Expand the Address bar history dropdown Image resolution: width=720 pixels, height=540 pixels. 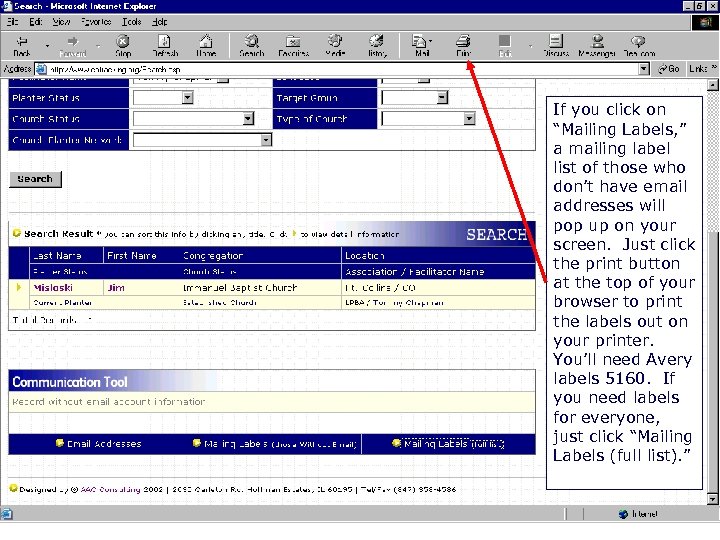[x=644, y=69]
